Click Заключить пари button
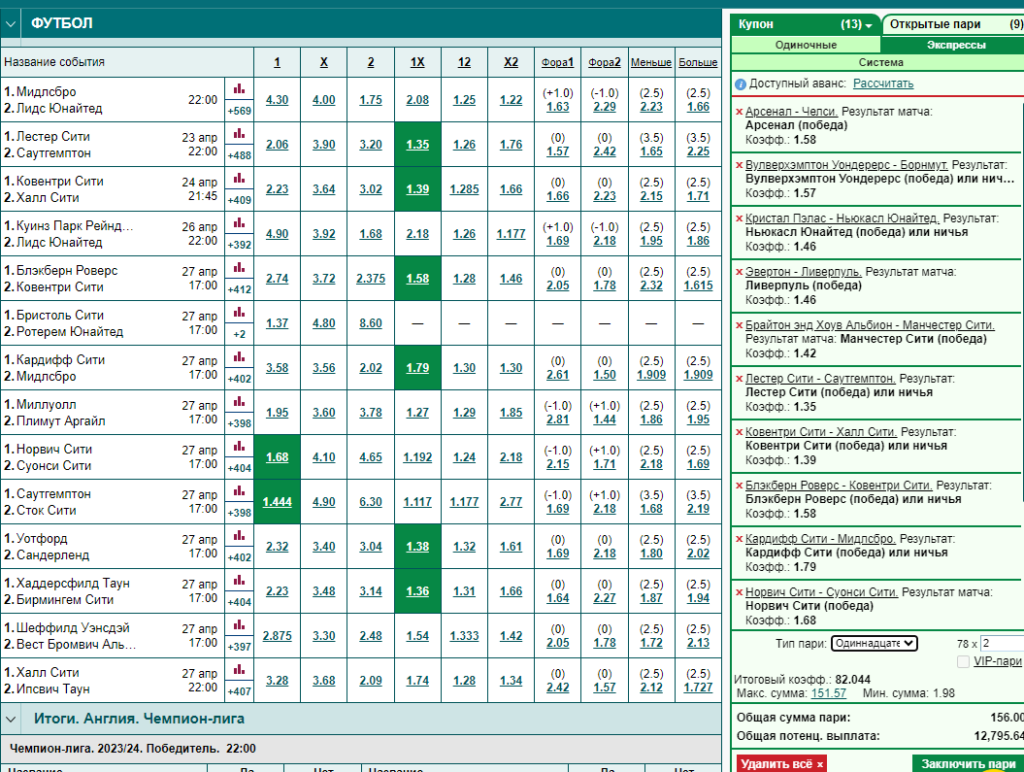Image resolution: width=1024 pixels, height=772 pixels. click(968, 764)
